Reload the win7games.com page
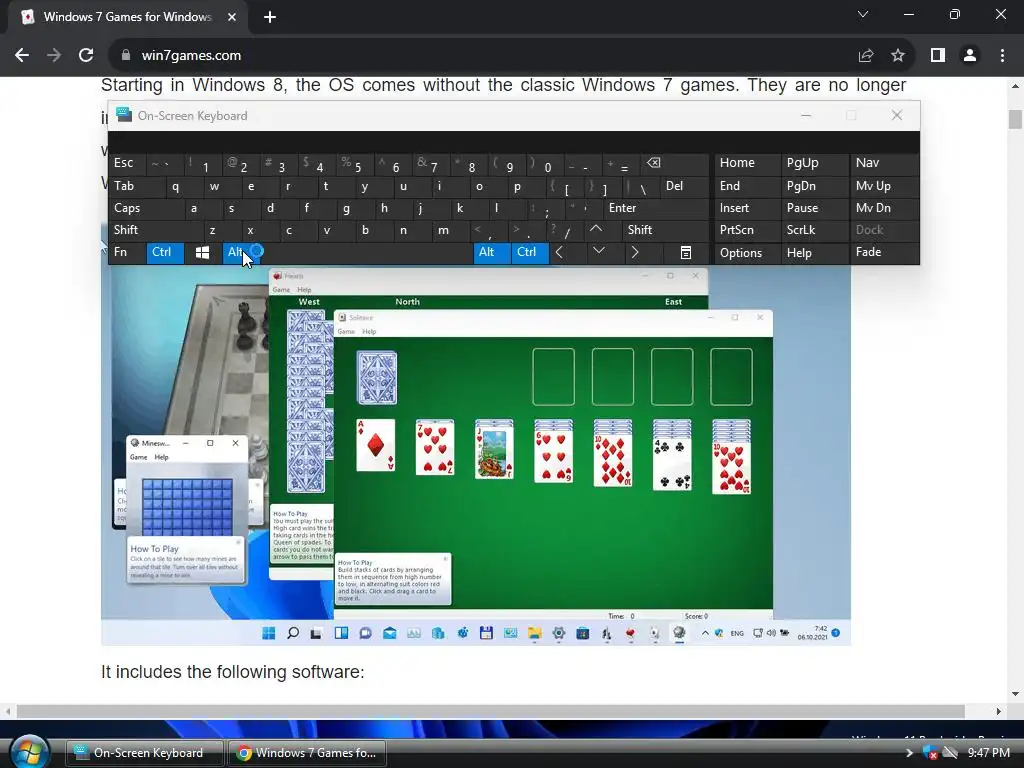The image size is (1024, 768). [86, 56]
